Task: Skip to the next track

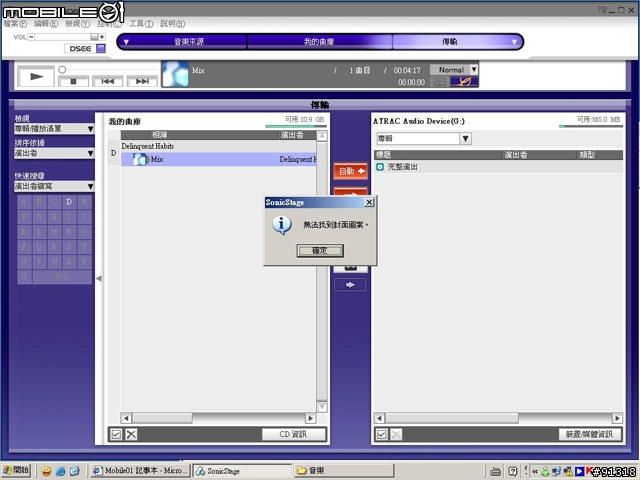Action: click(x=142, y=81)
